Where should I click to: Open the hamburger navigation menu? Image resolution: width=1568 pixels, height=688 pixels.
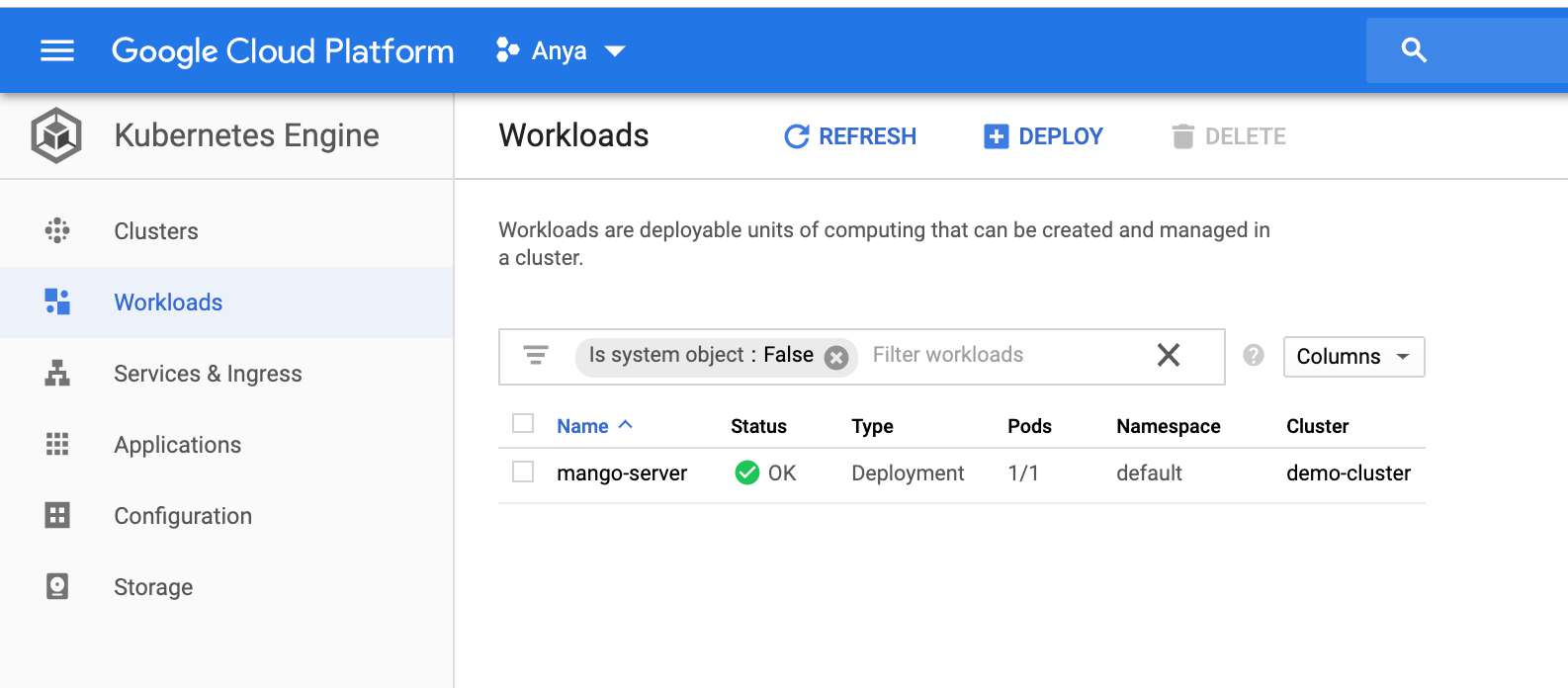(x=57, y=50)
